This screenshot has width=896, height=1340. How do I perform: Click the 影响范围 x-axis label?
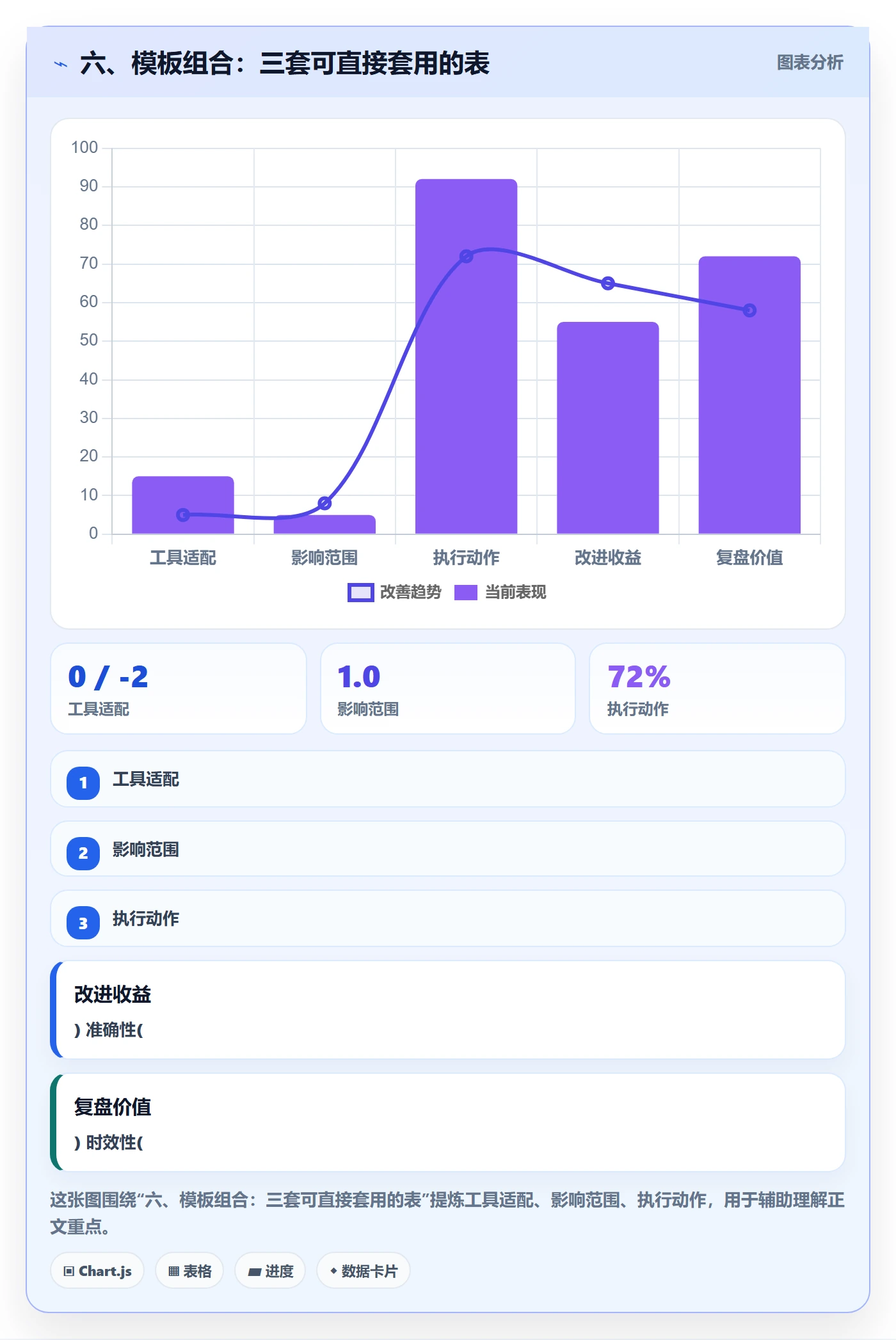[324, 558]
